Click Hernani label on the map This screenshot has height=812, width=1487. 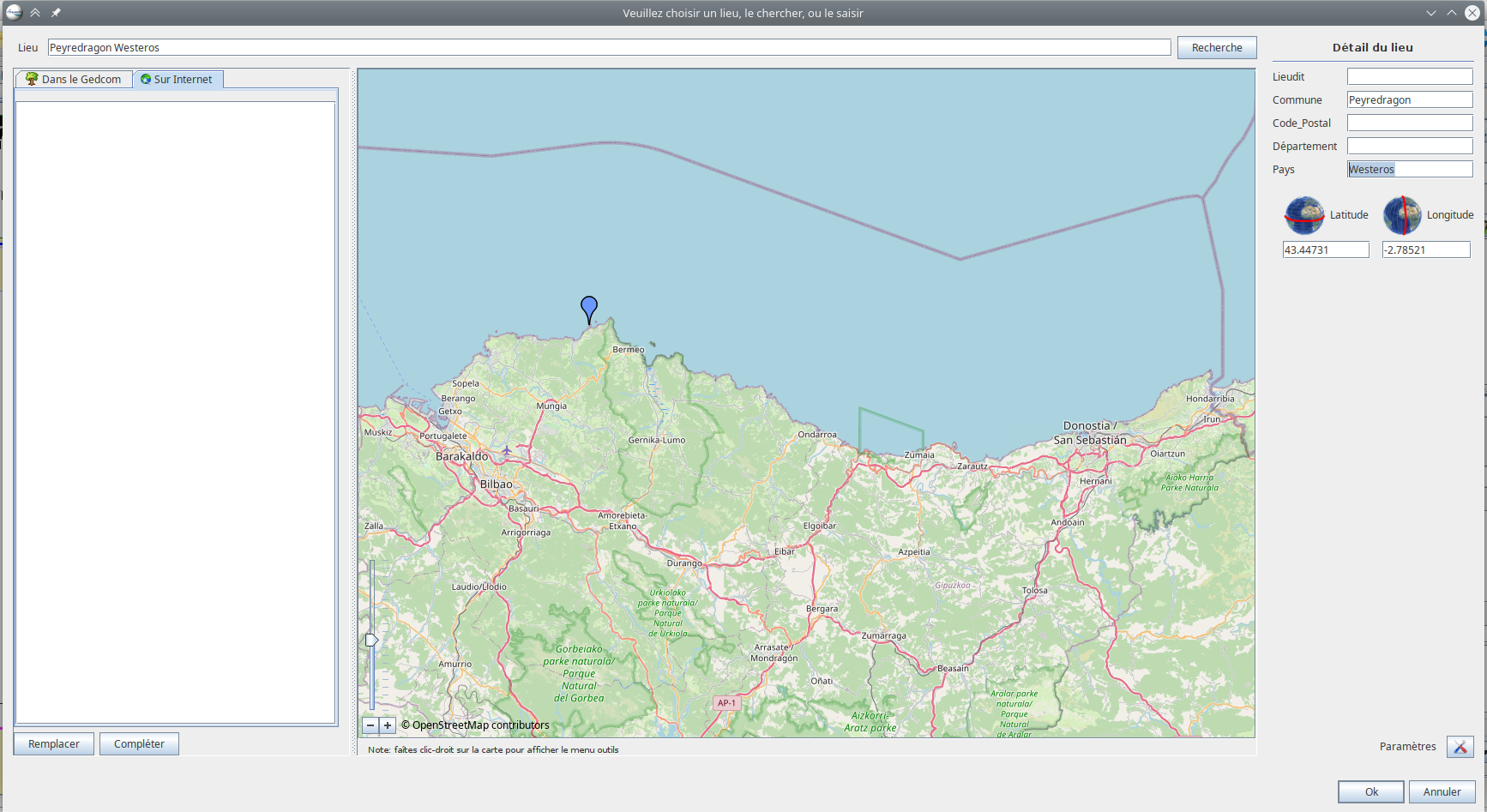pos(1095,481)
